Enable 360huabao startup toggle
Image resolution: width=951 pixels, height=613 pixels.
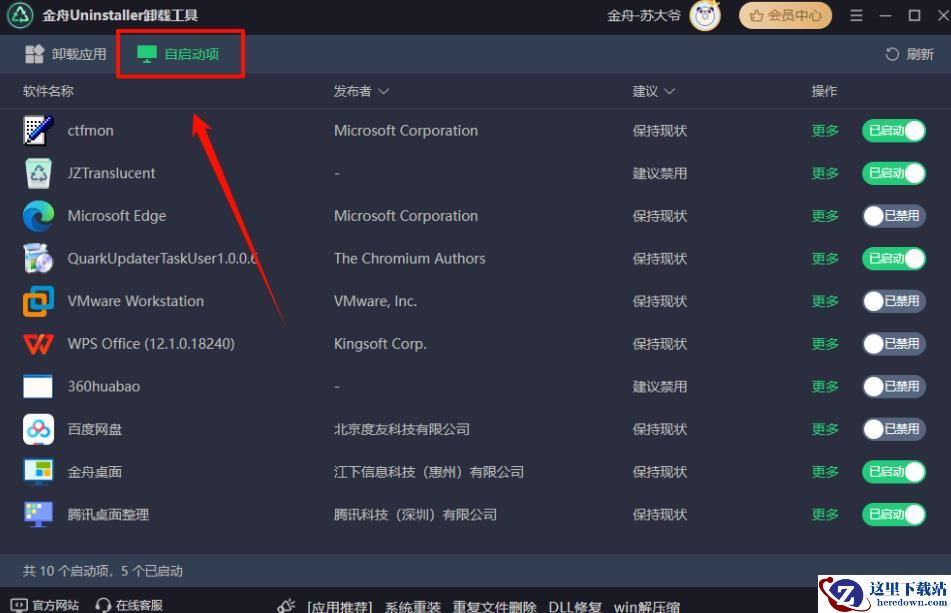(x=894, y=386)
